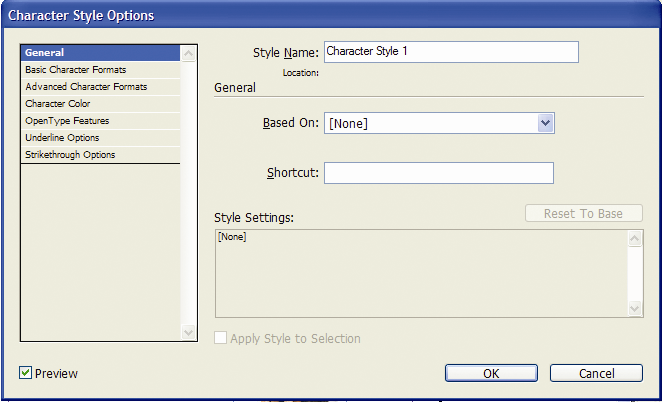
Task: Click category list scroll up arrow
Action: tap(188, 54)
